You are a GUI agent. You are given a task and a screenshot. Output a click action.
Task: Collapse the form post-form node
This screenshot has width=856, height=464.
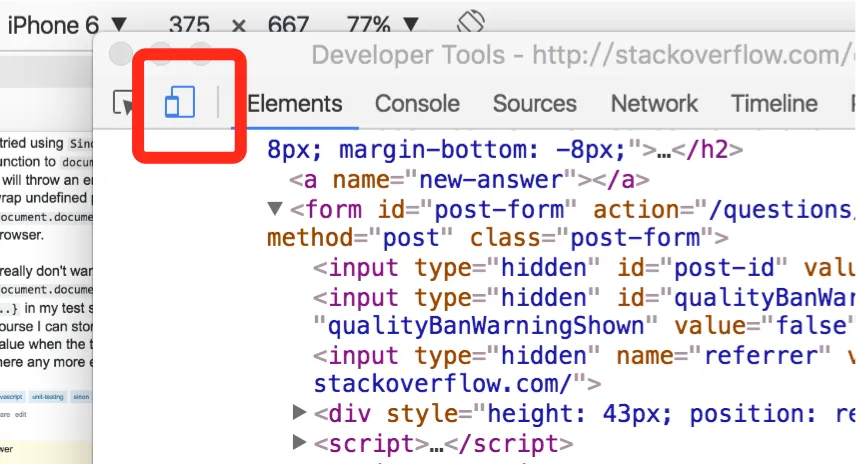[x=275, y=208]
